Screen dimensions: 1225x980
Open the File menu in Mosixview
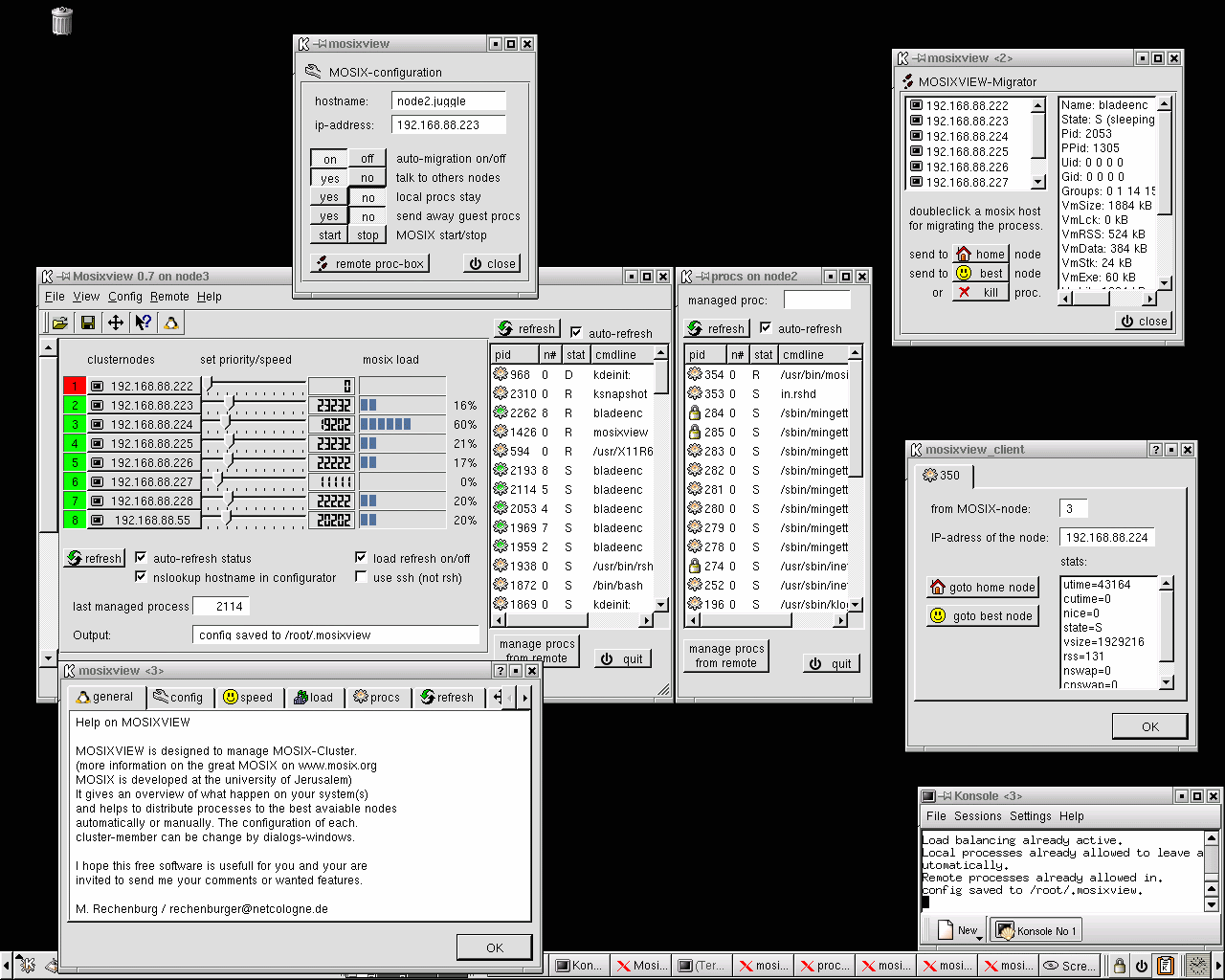click(55, 297)
